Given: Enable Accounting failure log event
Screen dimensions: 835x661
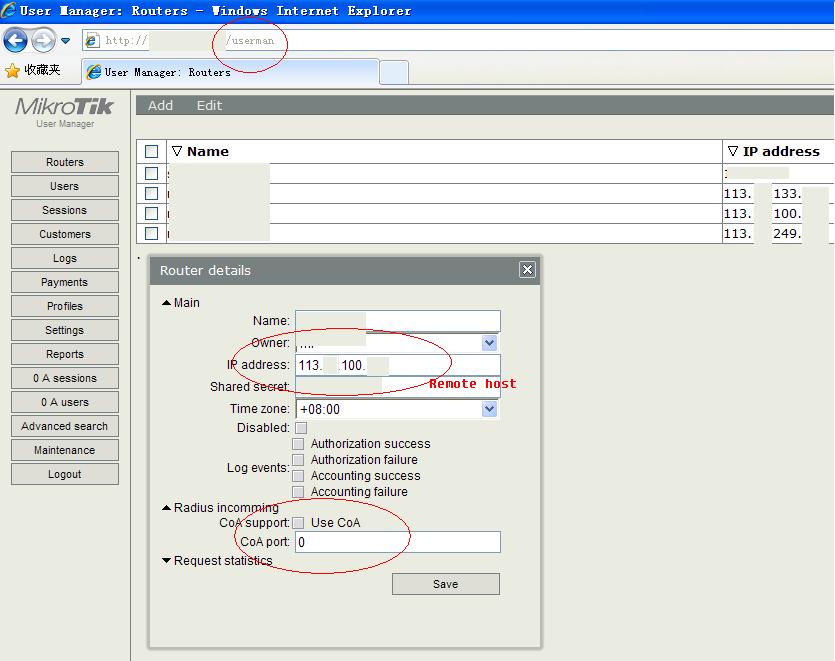Looking at the screenshot, I should coord(298,492).
